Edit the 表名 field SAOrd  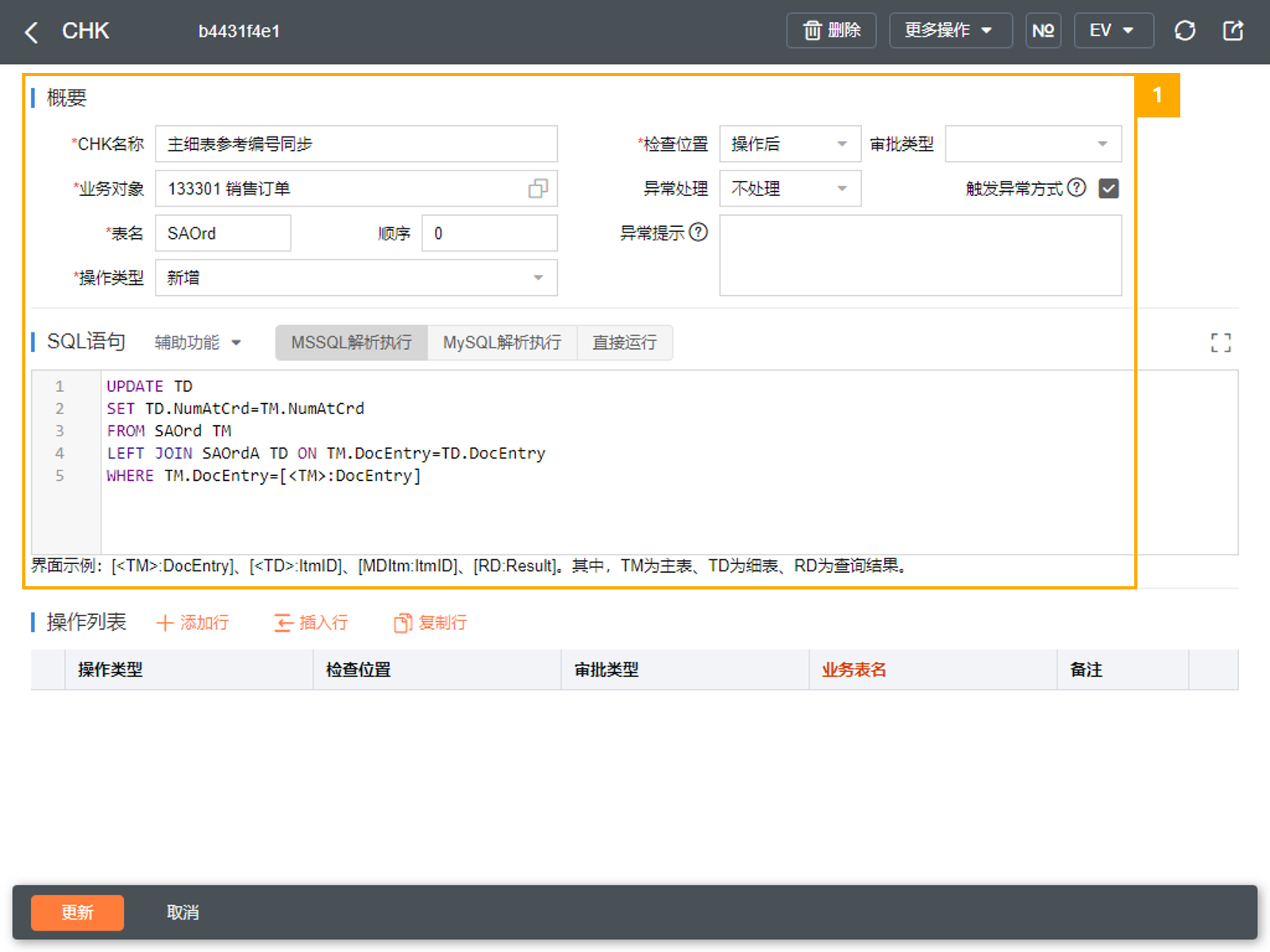[x=223, y=233]
